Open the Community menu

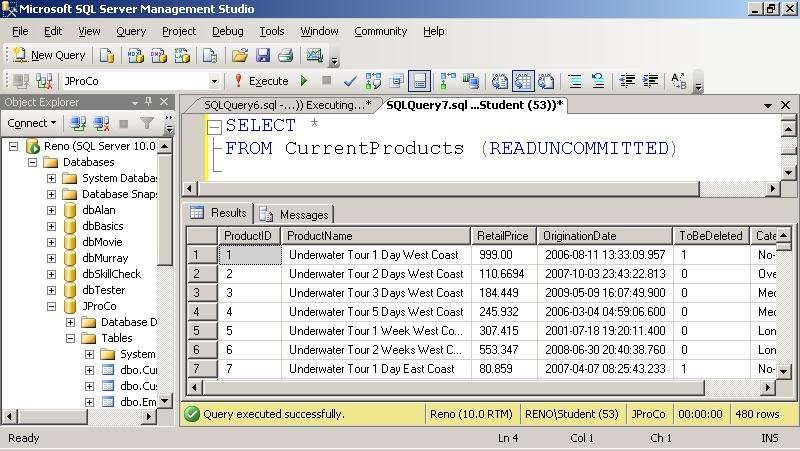click(381, 31)
